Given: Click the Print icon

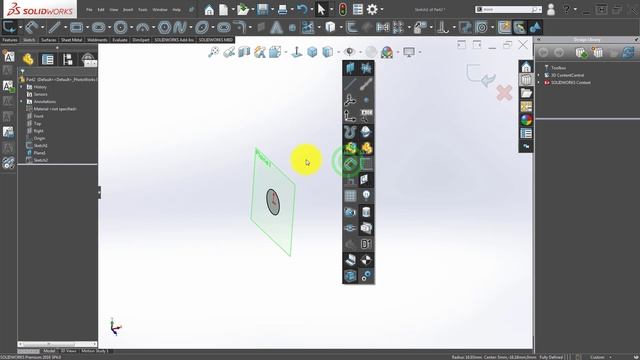Looking at the screenshot, I should 282,9.
